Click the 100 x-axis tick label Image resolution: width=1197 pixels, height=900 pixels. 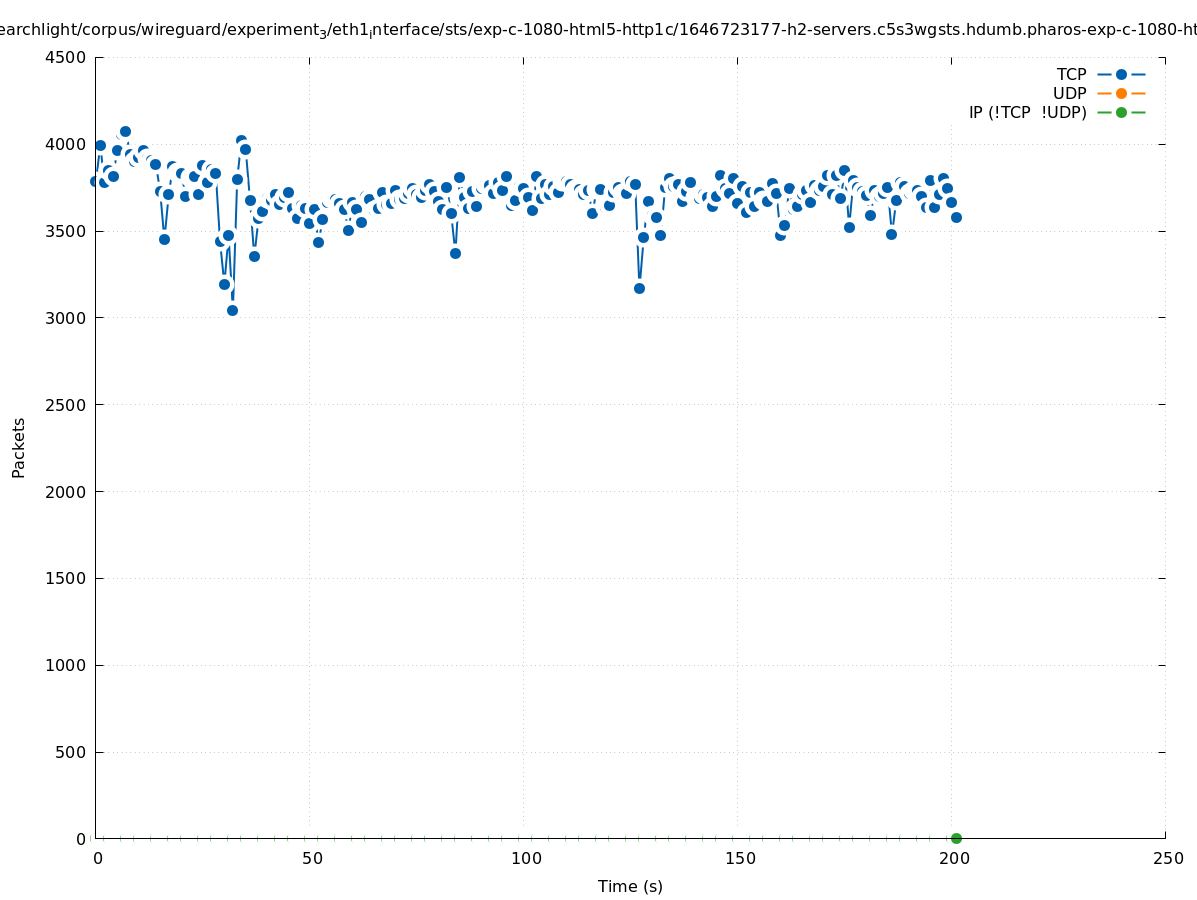[x=526, y=858]
